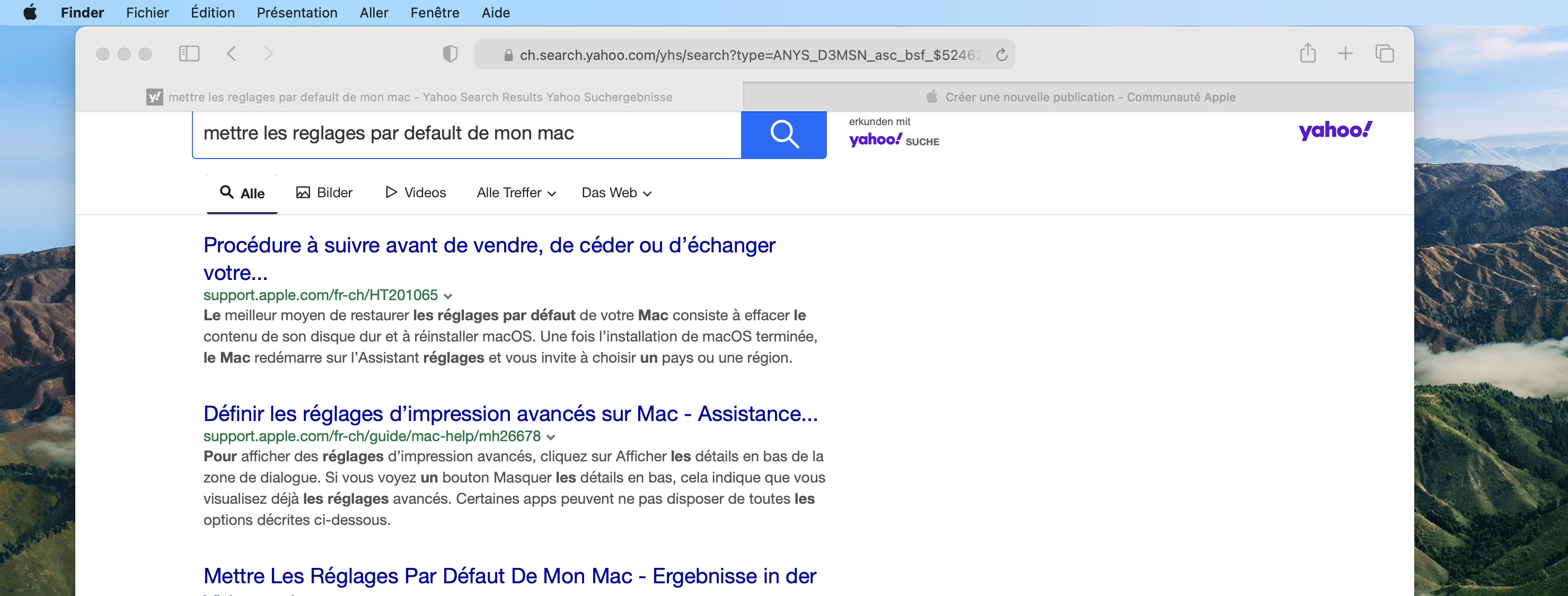Expand arrow next to support.apple.com/fr-ch/HT201065
Image resolution: width=1568 pixels, height=596 pixels.
tap(448, 296)
